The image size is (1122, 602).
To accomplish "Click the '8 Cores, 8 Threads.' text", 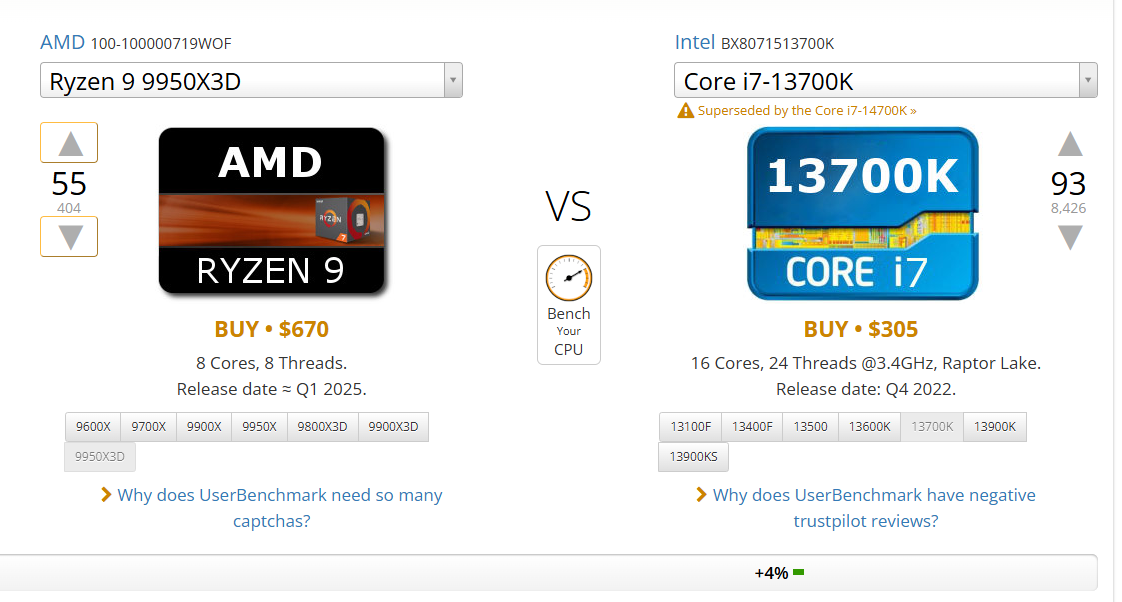I will 272,363.
